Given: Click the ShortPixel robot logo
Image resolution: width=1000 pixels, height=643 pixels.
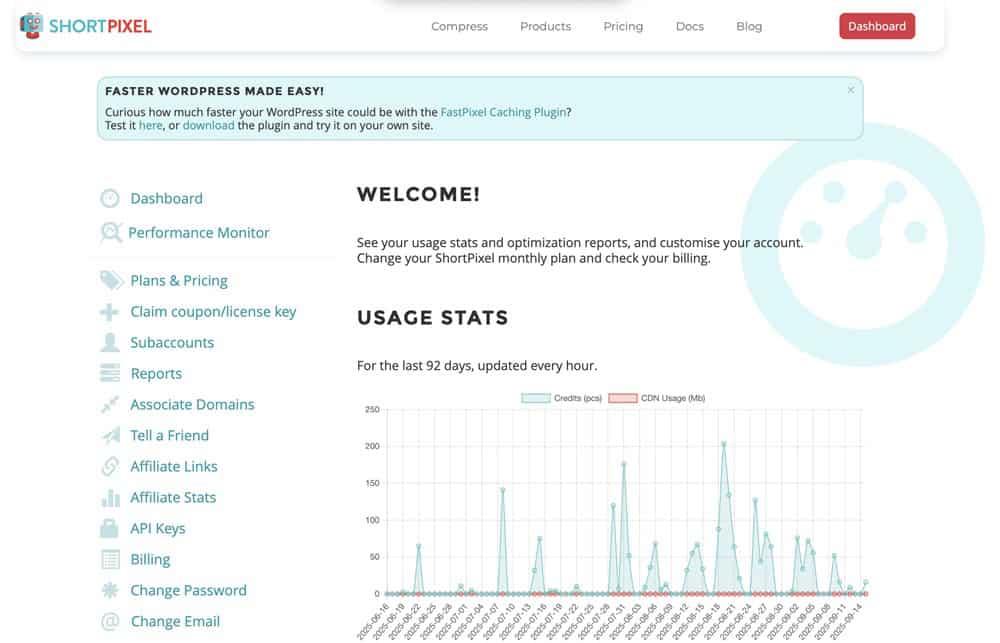Looking at the screenshot, I should (32, 25).
